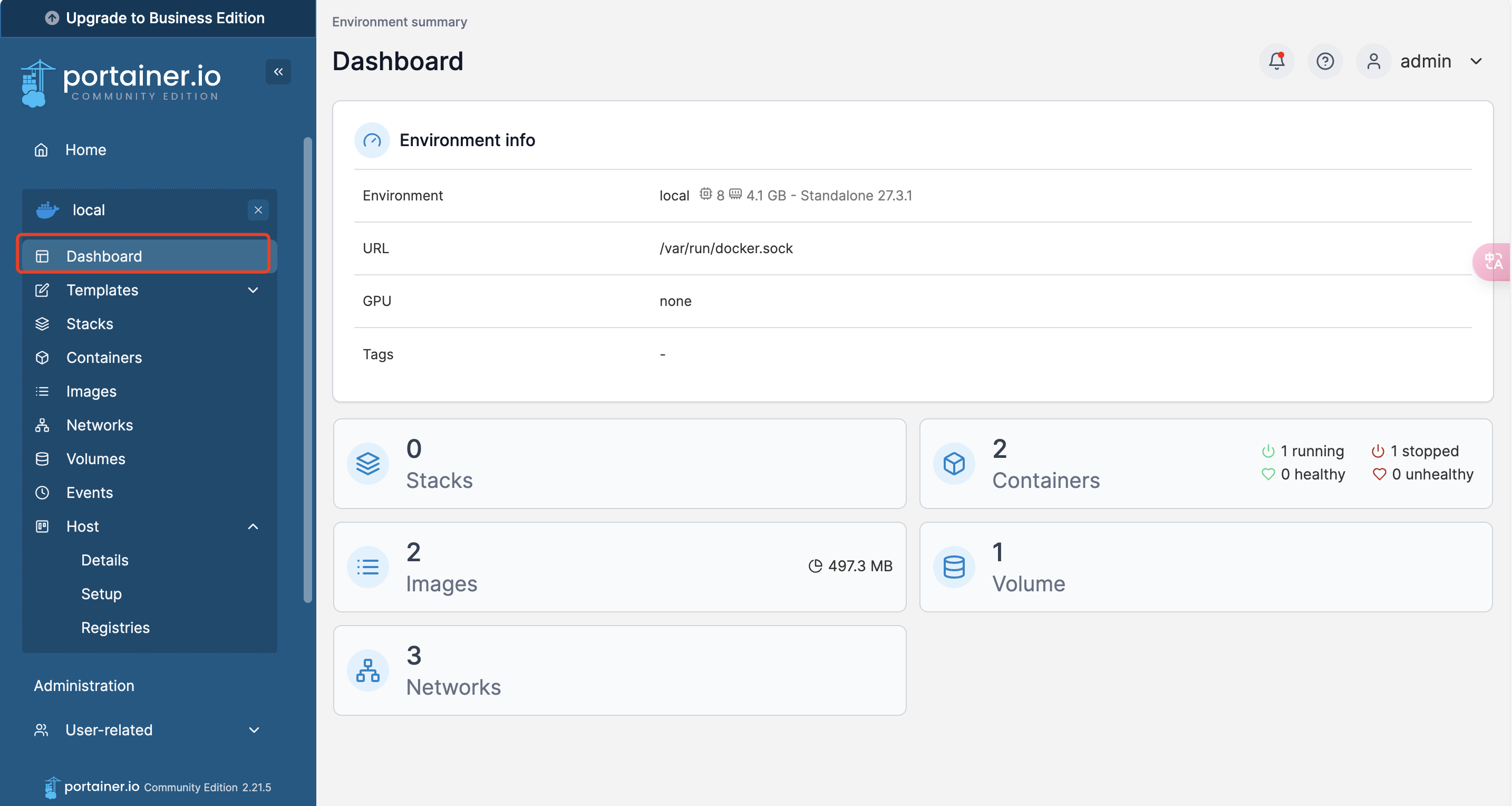Click the admin user avatar icon

click(1373, 61)
